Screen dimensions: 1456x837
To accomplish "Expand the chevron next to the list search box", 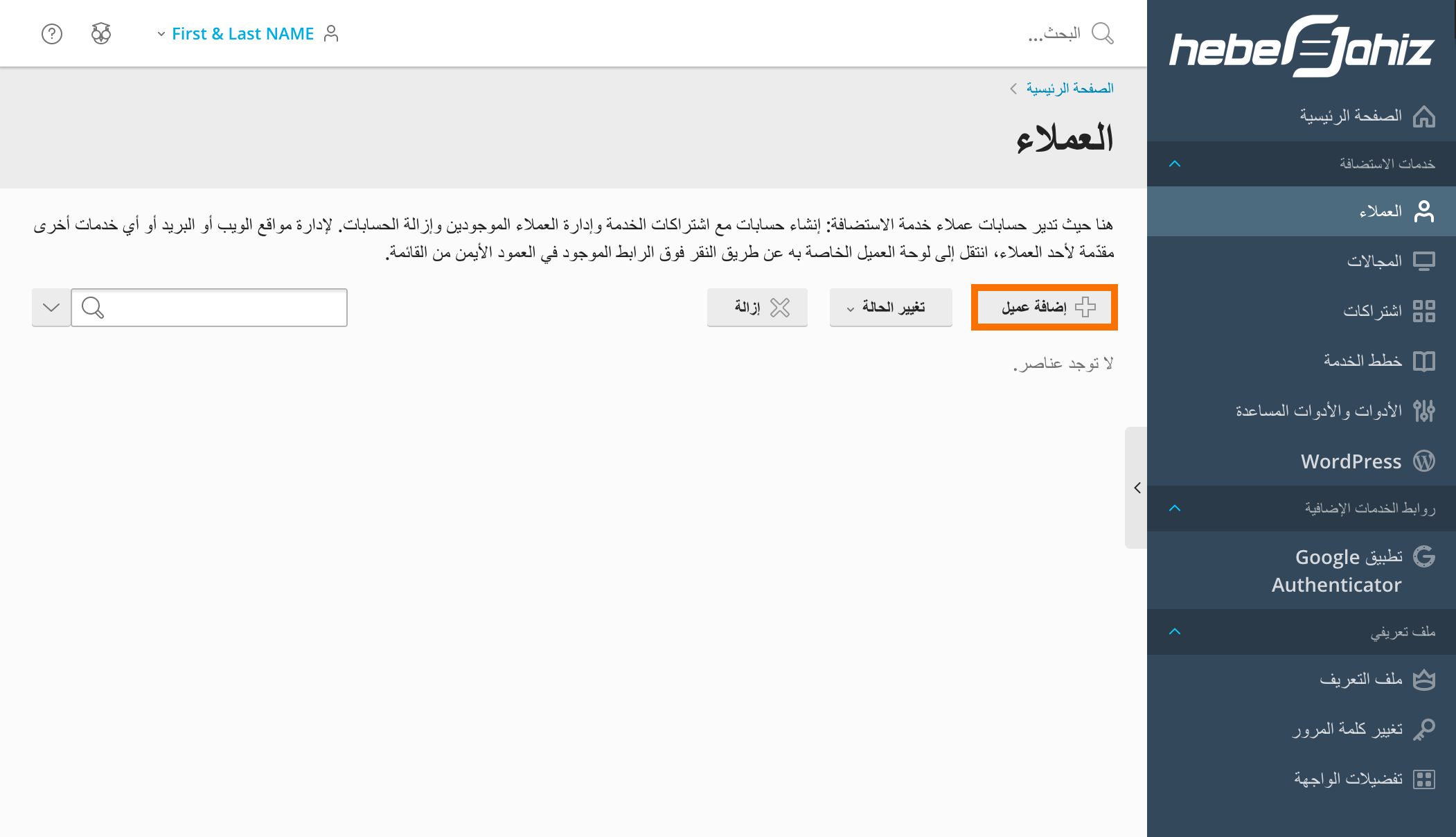I will click(51, 308).
